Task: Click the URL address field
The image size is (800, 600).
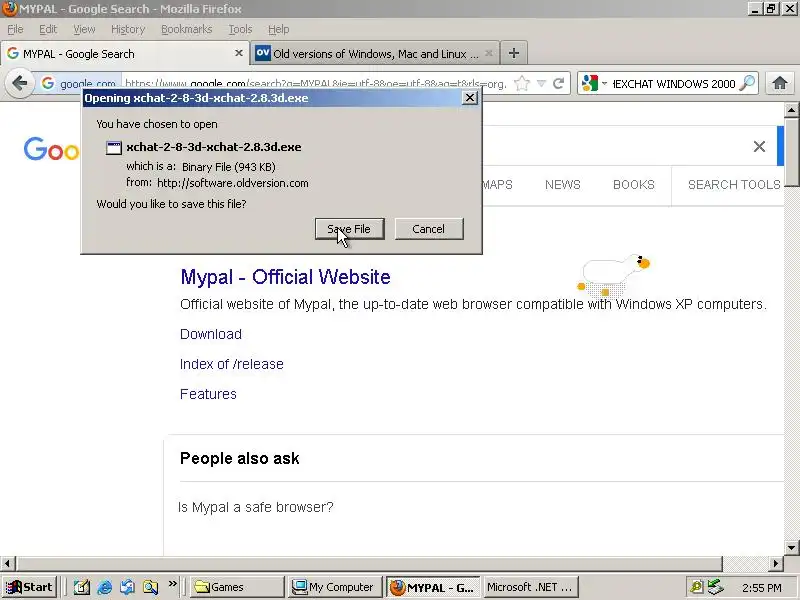Action: point(315,83)
